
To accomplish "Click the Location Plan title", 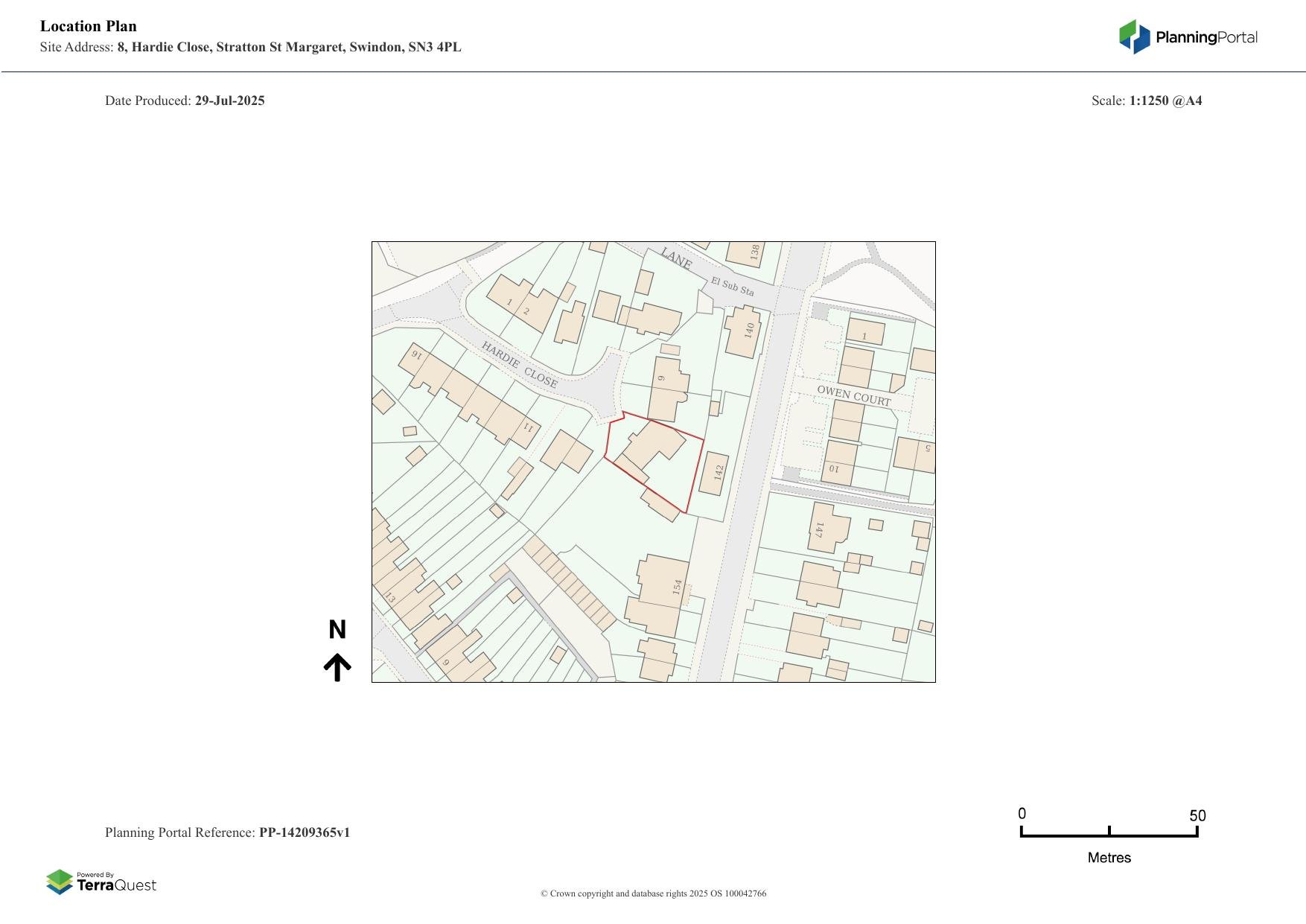I will tap(89, 26).
